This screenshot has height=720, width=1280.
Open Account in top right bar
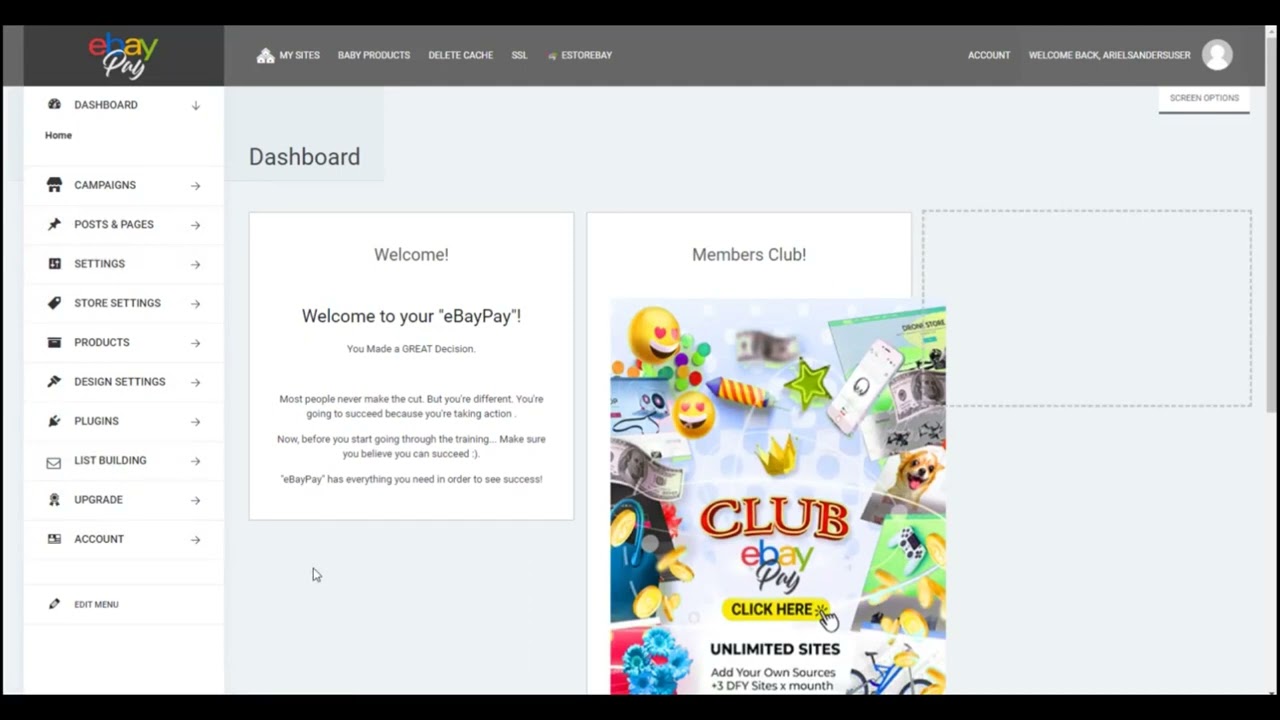point(989,55)
